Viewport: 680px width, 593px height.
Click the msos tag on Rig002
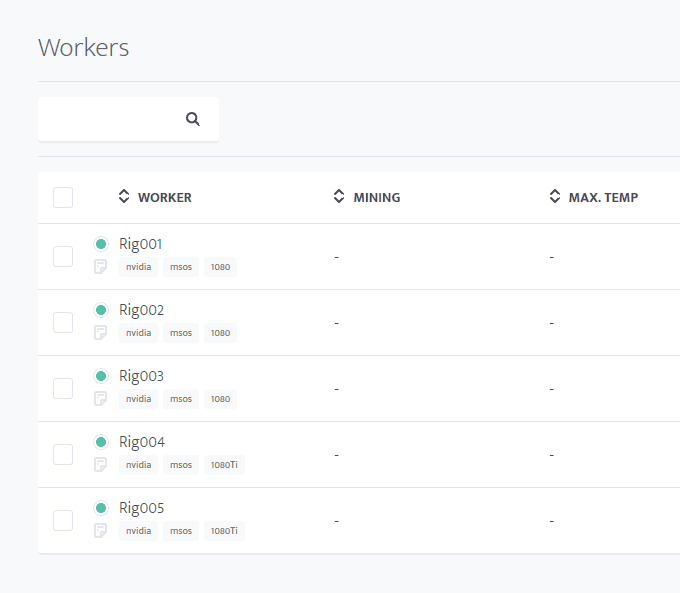[181, 333]
